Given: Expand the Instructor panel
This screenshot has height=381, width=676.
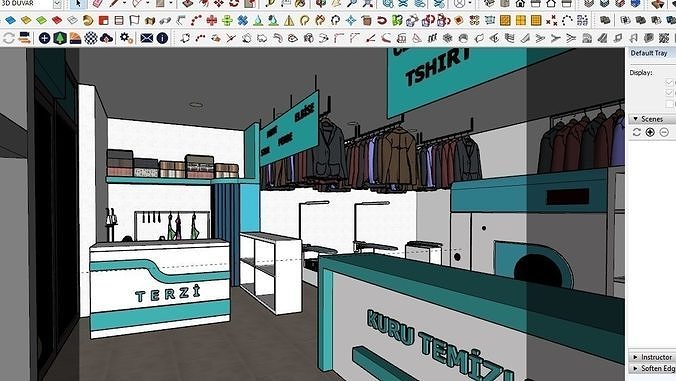Looking at the screenshot, I should pos(635,357).
